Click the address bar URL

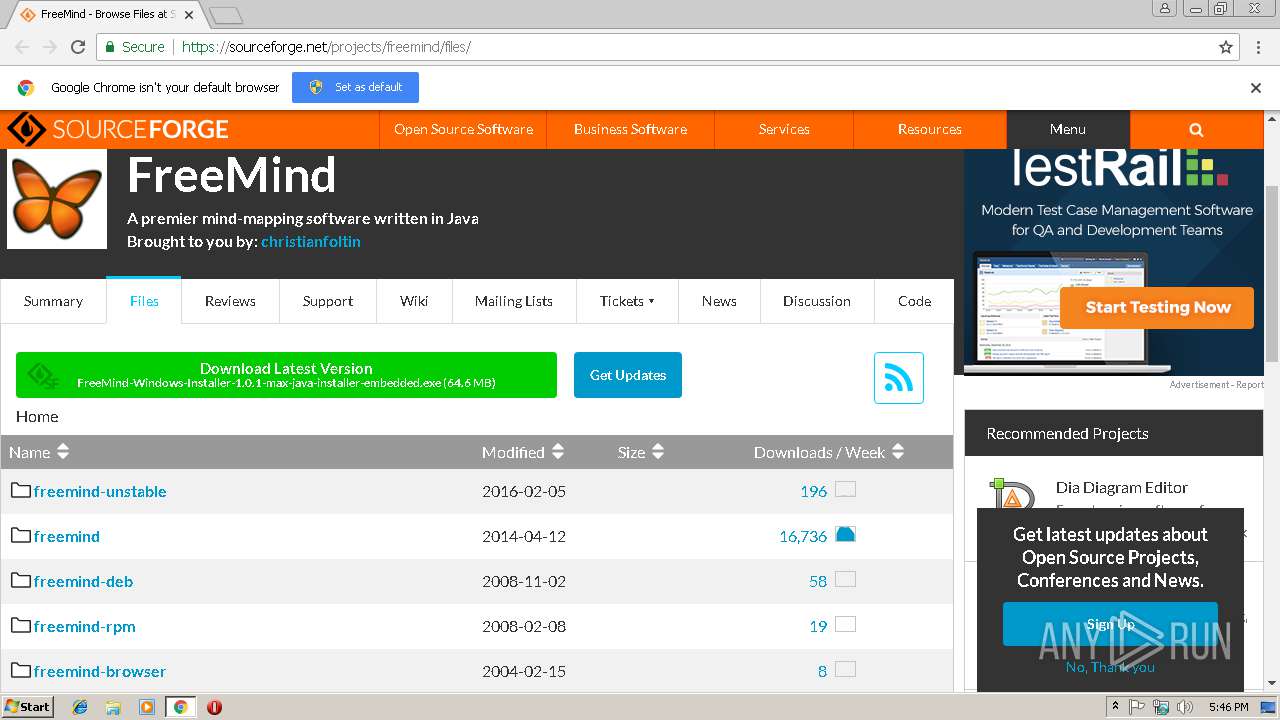pyautogui.click(x=326, y=47)
